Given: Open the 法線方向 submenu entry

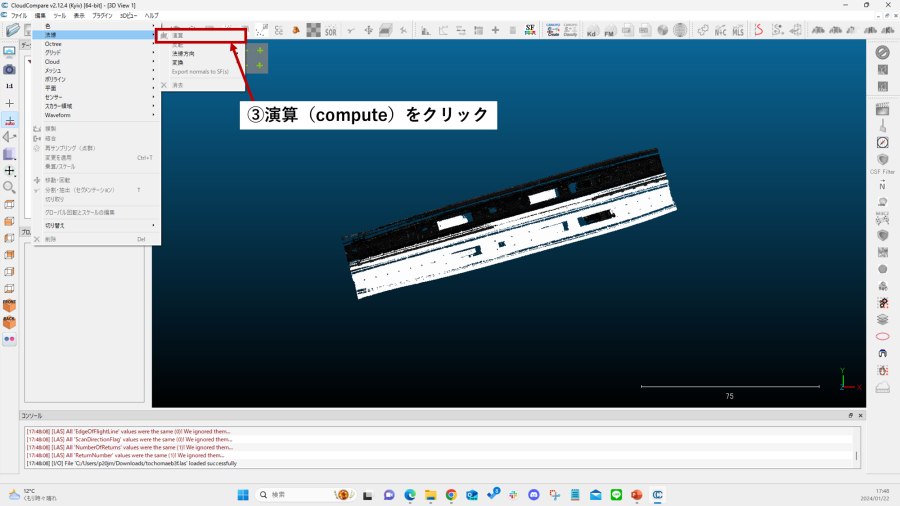Looking at the screenshot, I should [201, 53].
